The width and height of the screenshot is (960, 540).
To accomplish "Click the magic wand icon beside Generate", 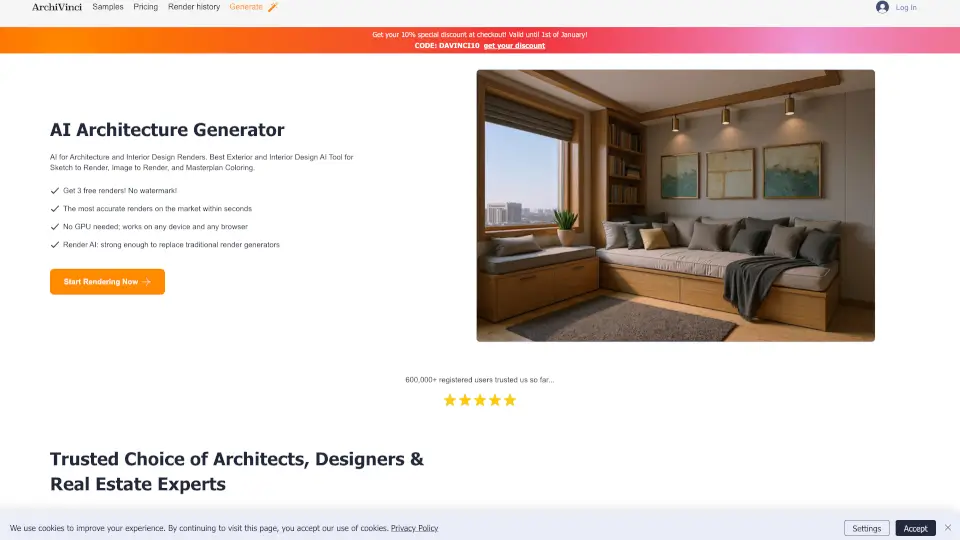I will coord(273,7).
